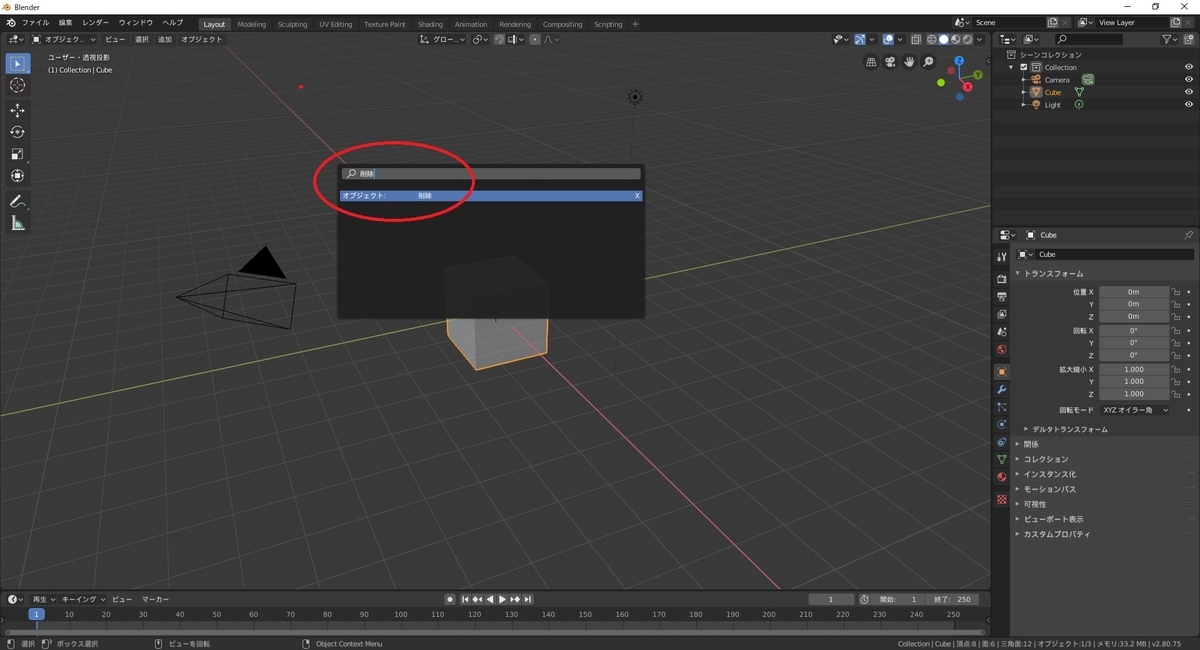Open the Texture properties checker tab
1200x650 pixels.
[x=1002, y=499]
